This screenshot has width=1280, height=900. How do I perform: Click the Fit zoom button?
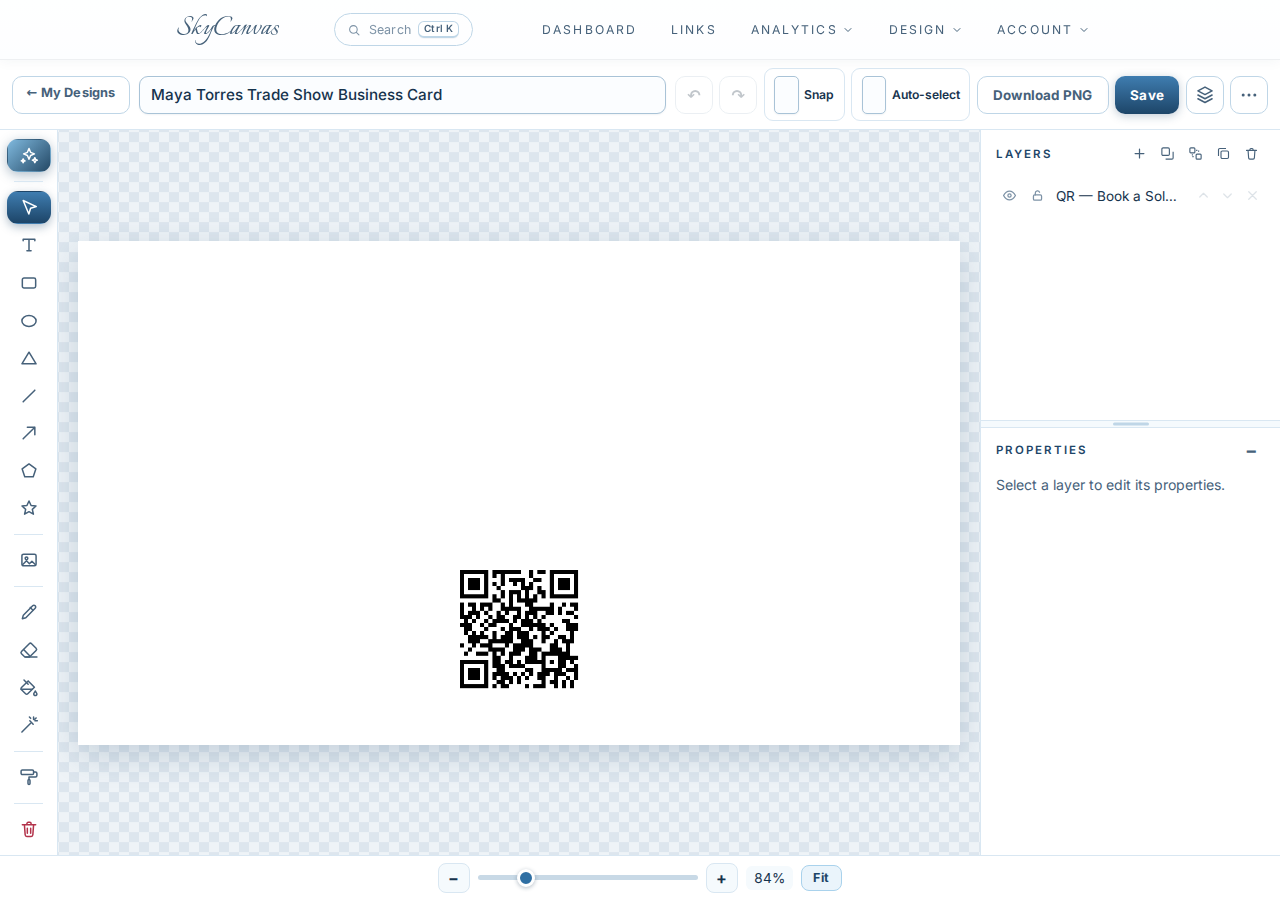tap(821, 878)
